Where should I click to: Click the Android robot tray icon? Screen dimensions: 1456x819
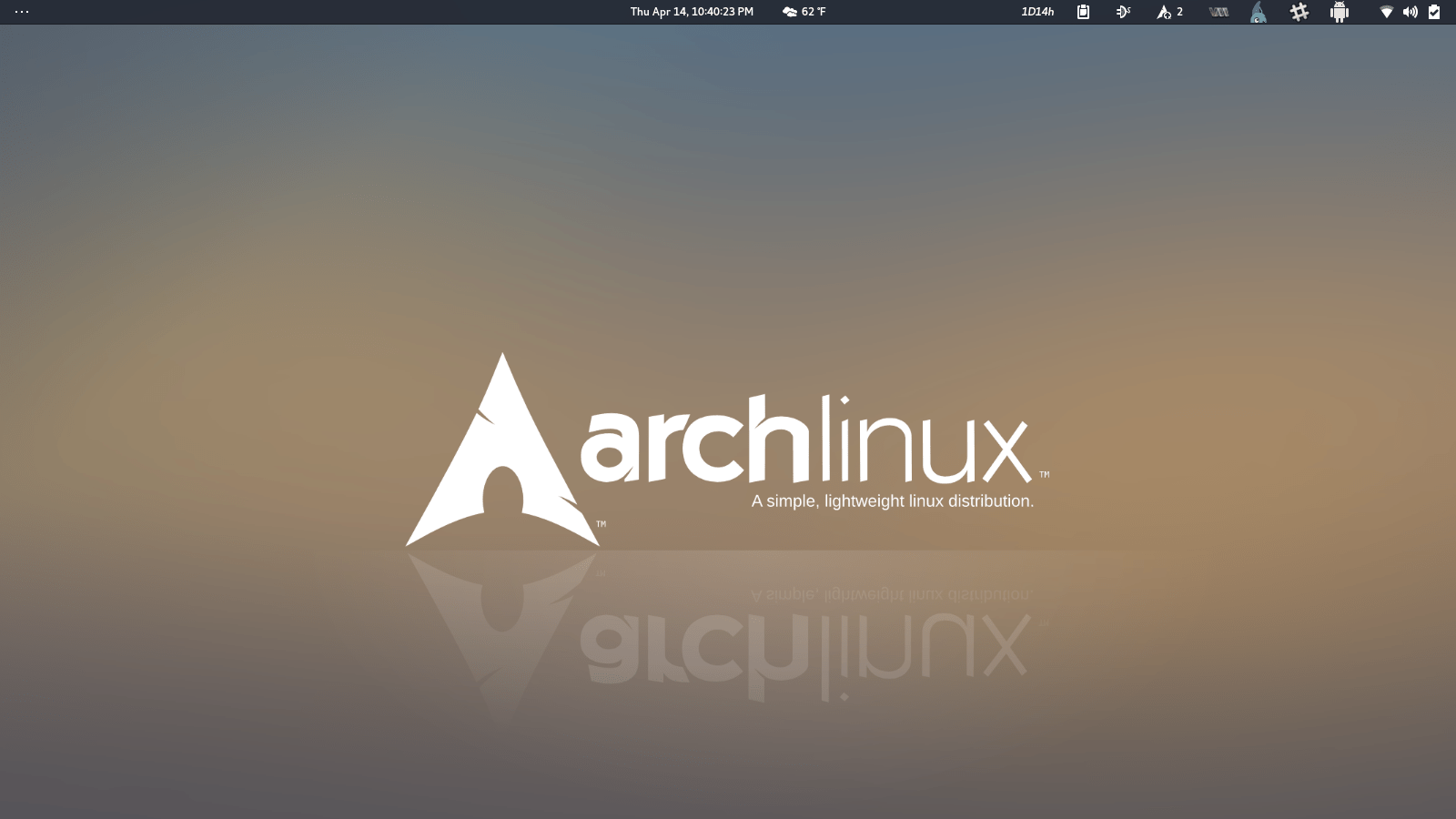[x=1340, y=12]
